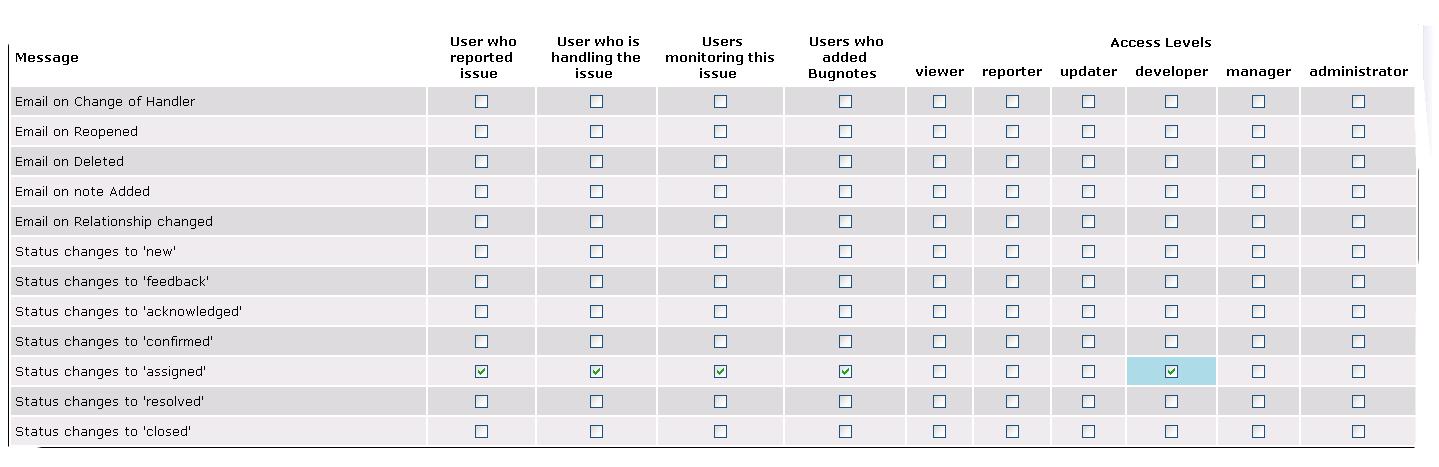Check updater box for Status changes to 'feedback'
Viewport: 1439px width, 467px height.
pos(1088,281)
